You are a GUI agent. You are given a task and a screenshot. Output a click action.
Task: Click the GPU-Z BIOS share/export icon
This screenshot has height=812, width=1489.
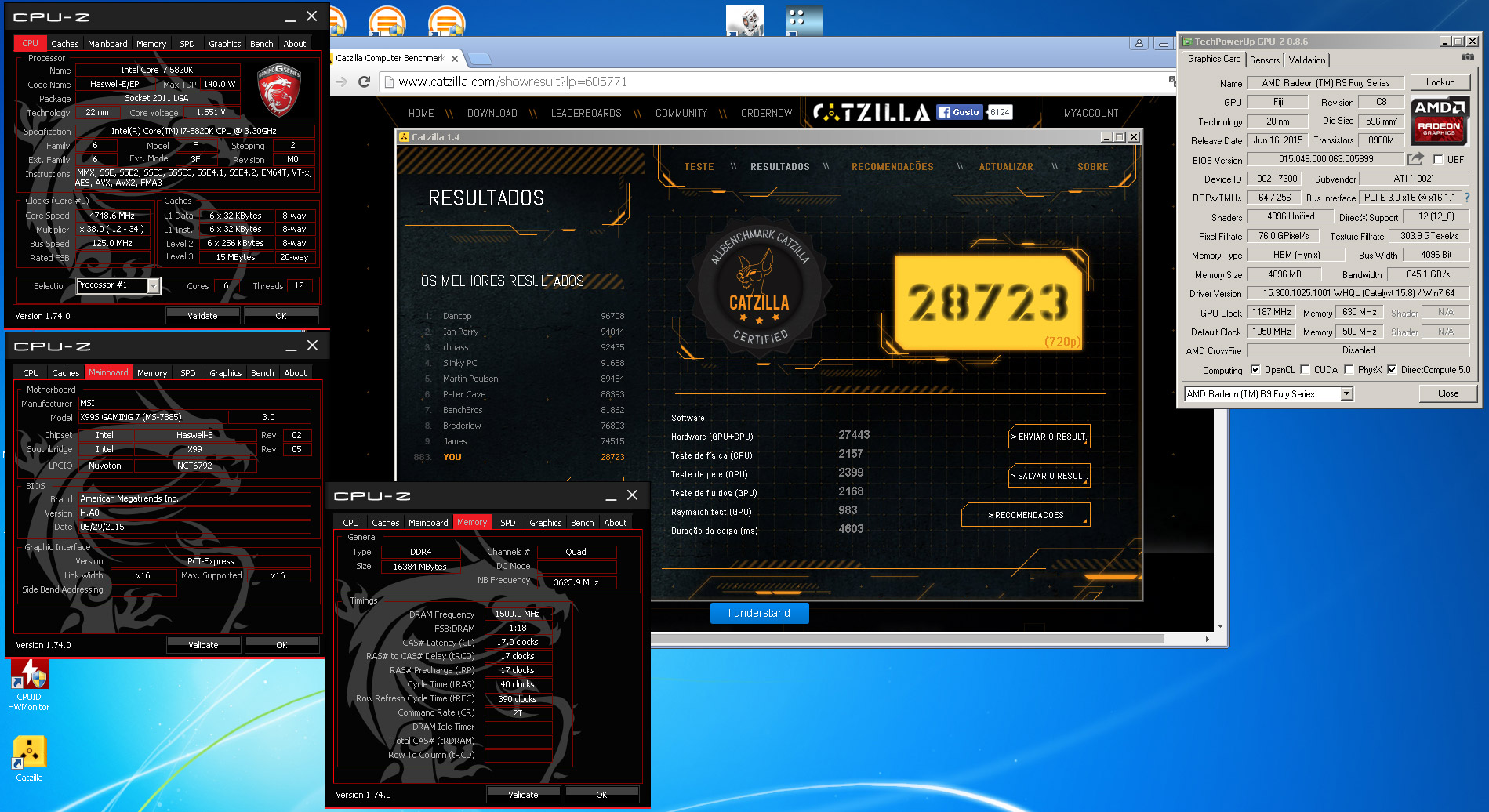pos(1415,159)
